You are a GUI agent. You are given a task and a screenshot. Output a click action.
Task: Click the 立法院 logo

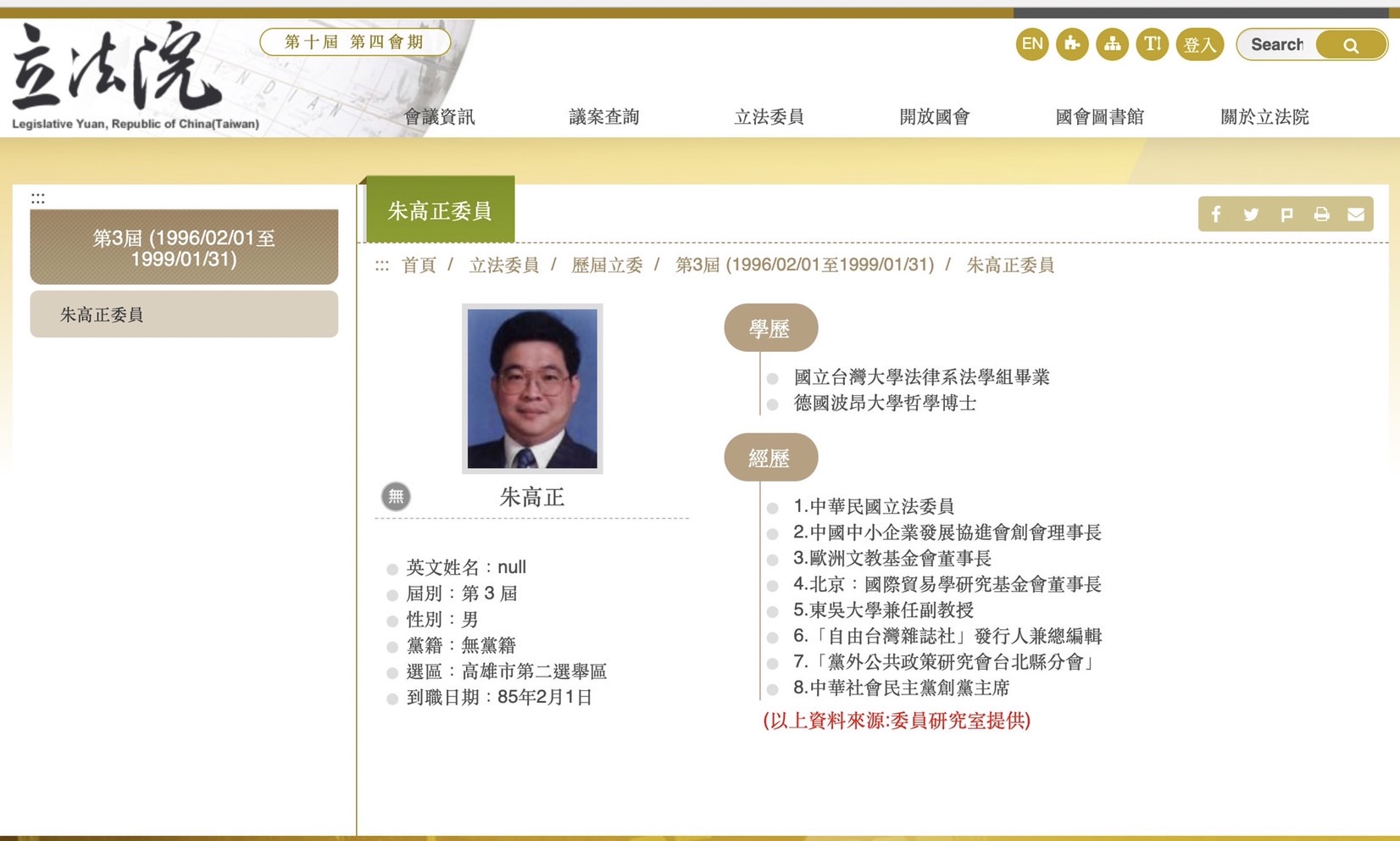tap(135, 76)
